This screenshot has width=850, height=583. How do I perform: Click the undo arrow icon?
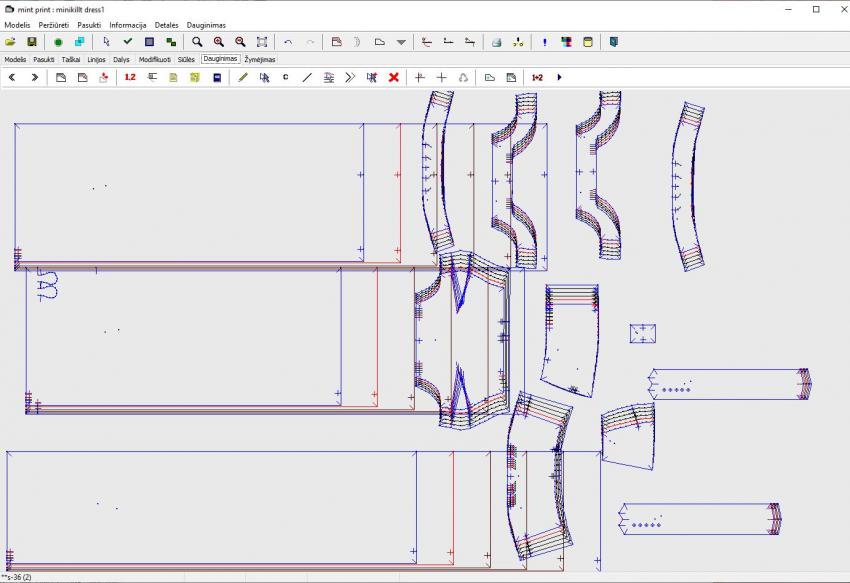coord(288,42)
